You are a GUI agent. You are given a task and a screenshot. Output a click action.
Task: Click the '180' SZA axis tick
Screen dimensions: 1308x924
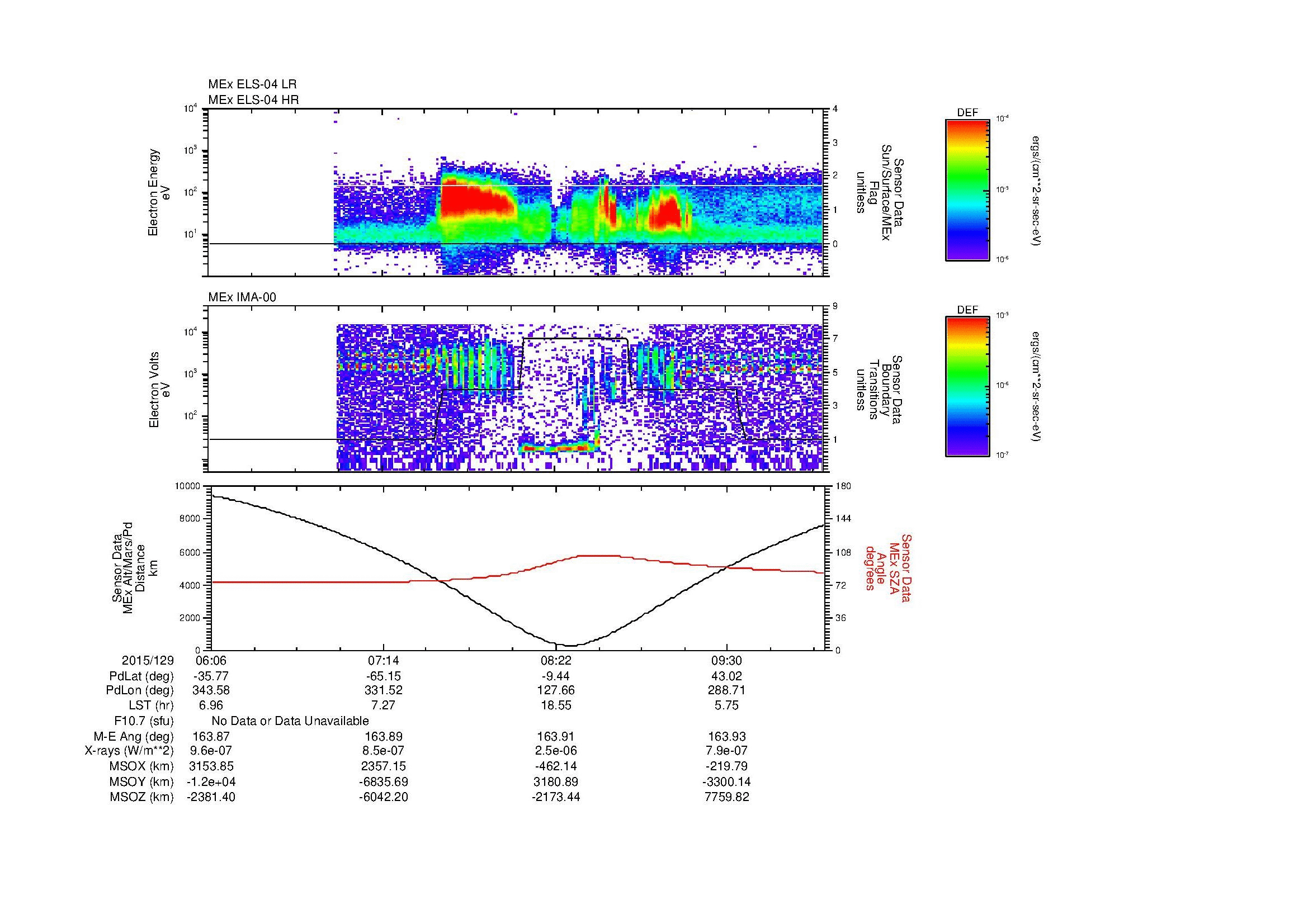pyautogui.click(x=843, y=486)
